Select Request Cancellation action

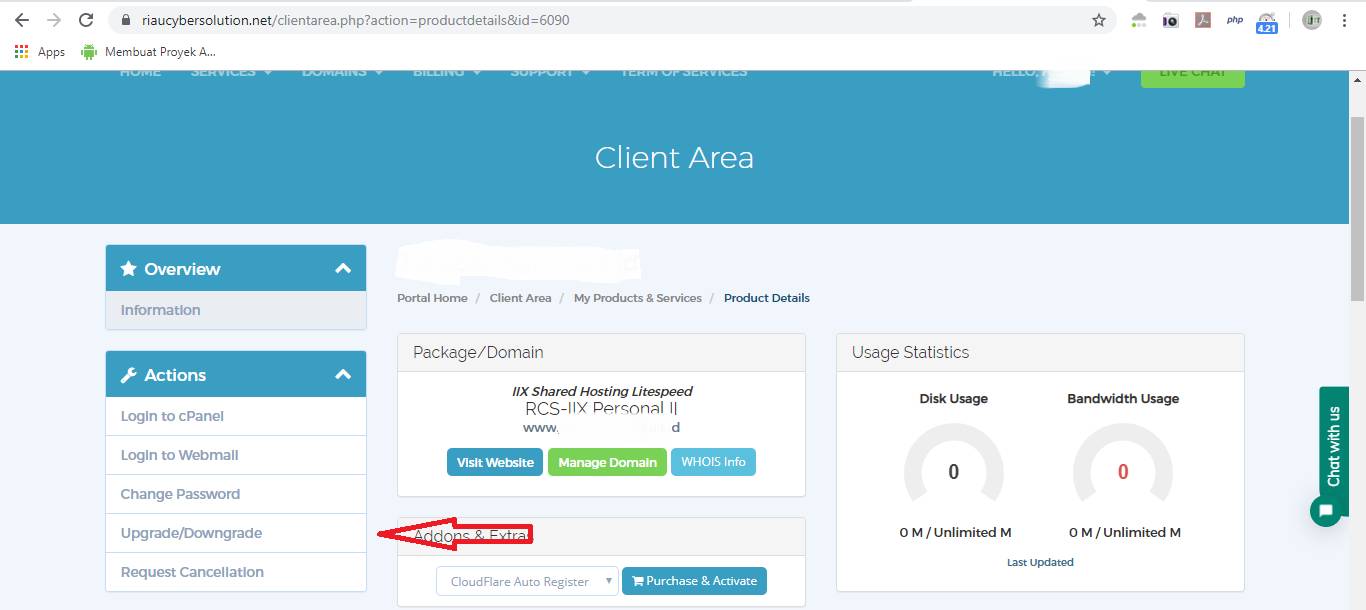[x=236, y=572]
